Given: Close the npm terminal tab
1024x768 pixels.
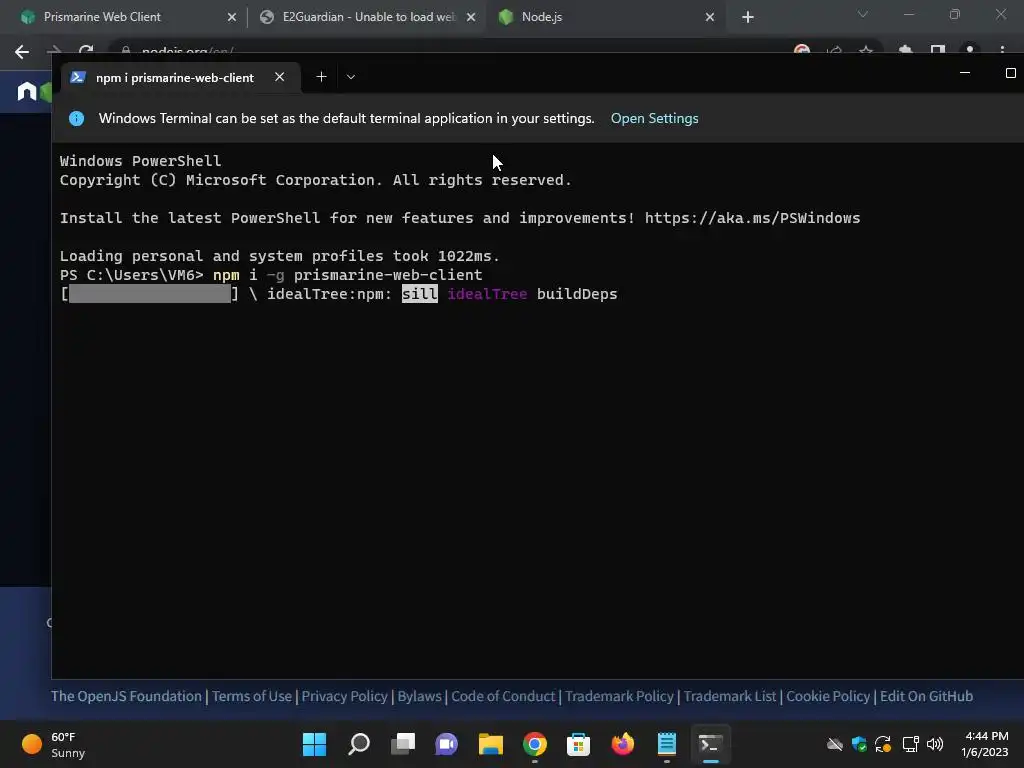Looking at the screenshot, I should click(280, 77).
